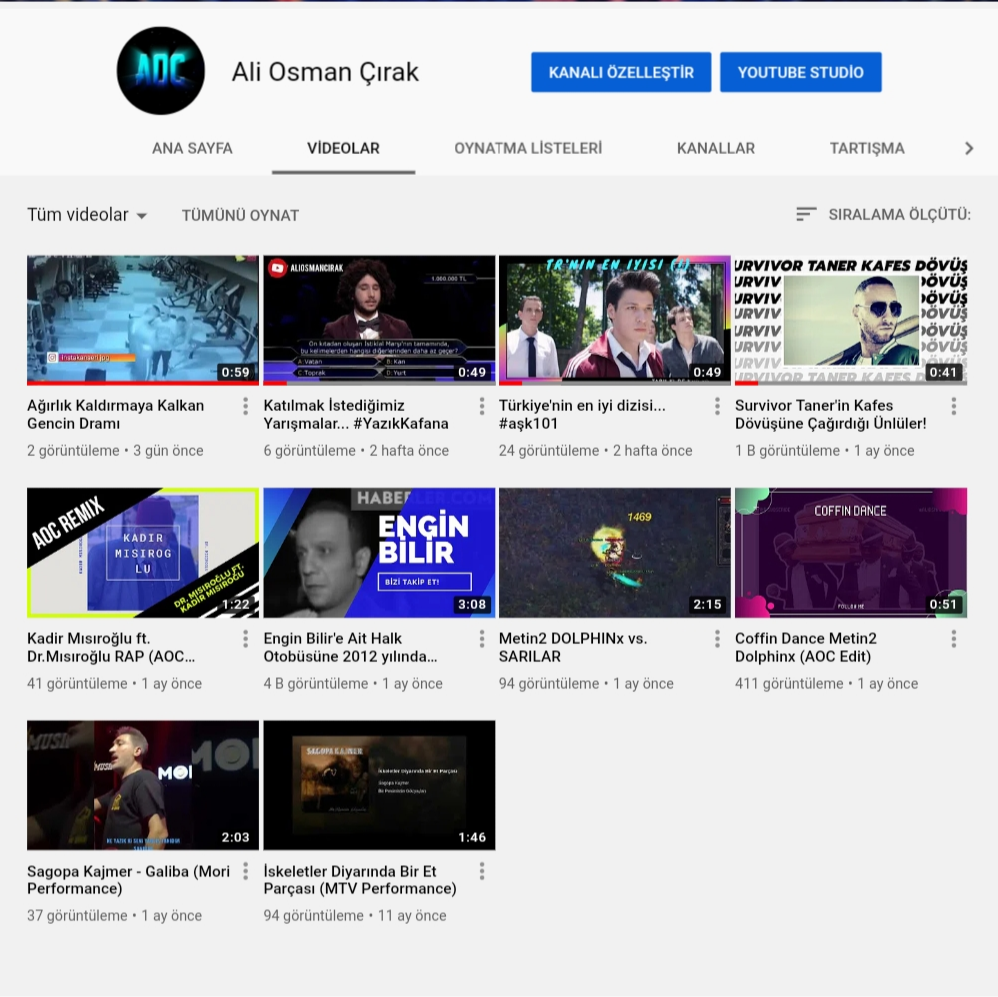The image size is (998, 997).
Task: Click the red progress bar on Survivor Taner thumbnail
Action: tap(747, 383)
